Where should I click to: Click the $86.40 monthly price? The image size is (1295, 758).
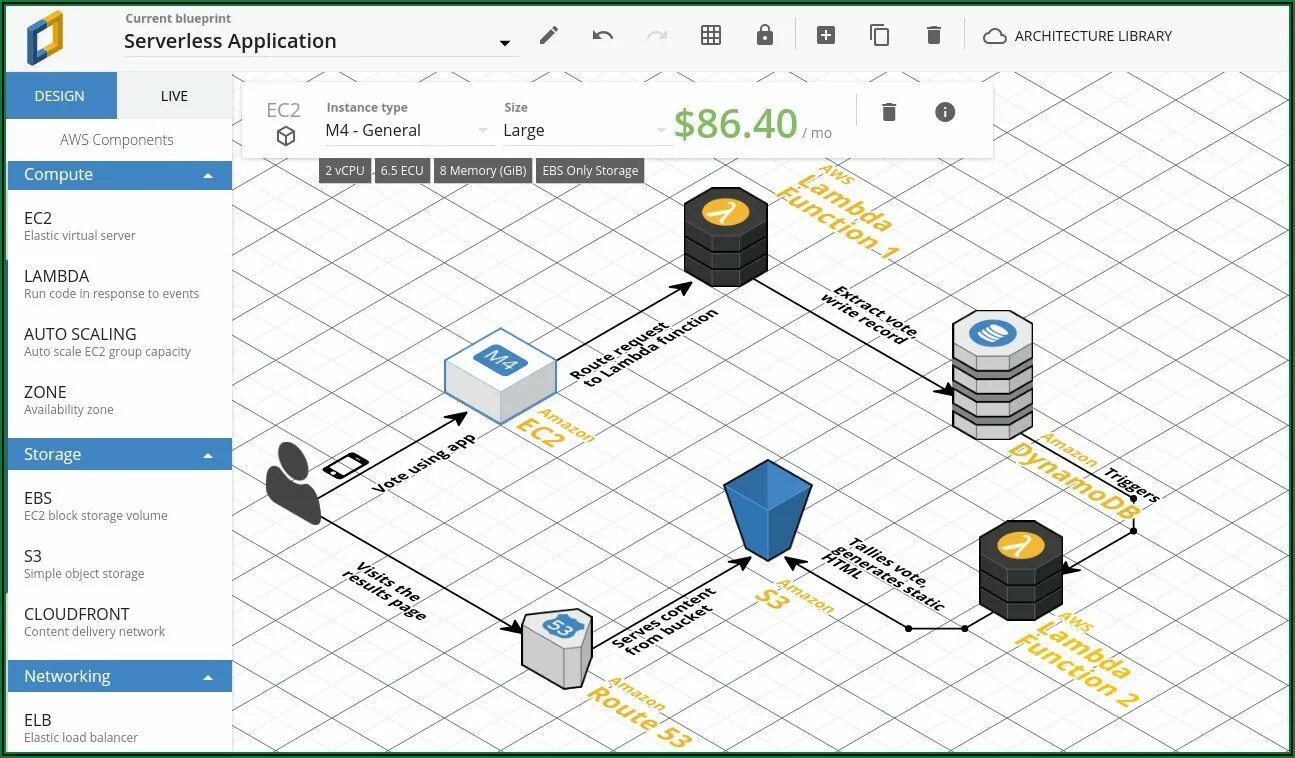(x=735, y=124)
